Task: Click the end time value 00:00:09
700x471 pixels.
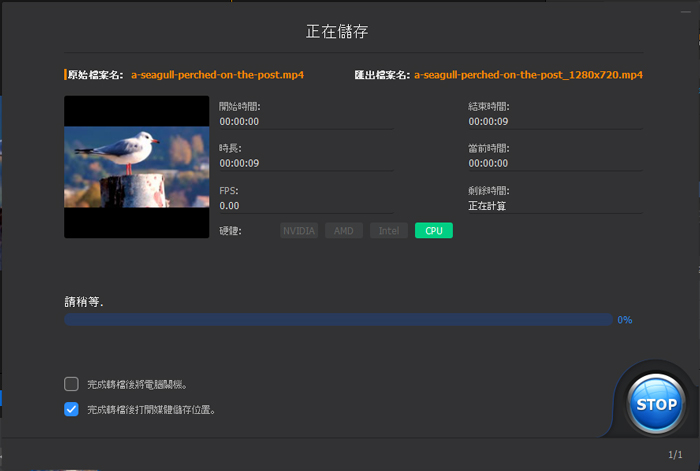Action: pyautogui.click(x=488, y=121)
